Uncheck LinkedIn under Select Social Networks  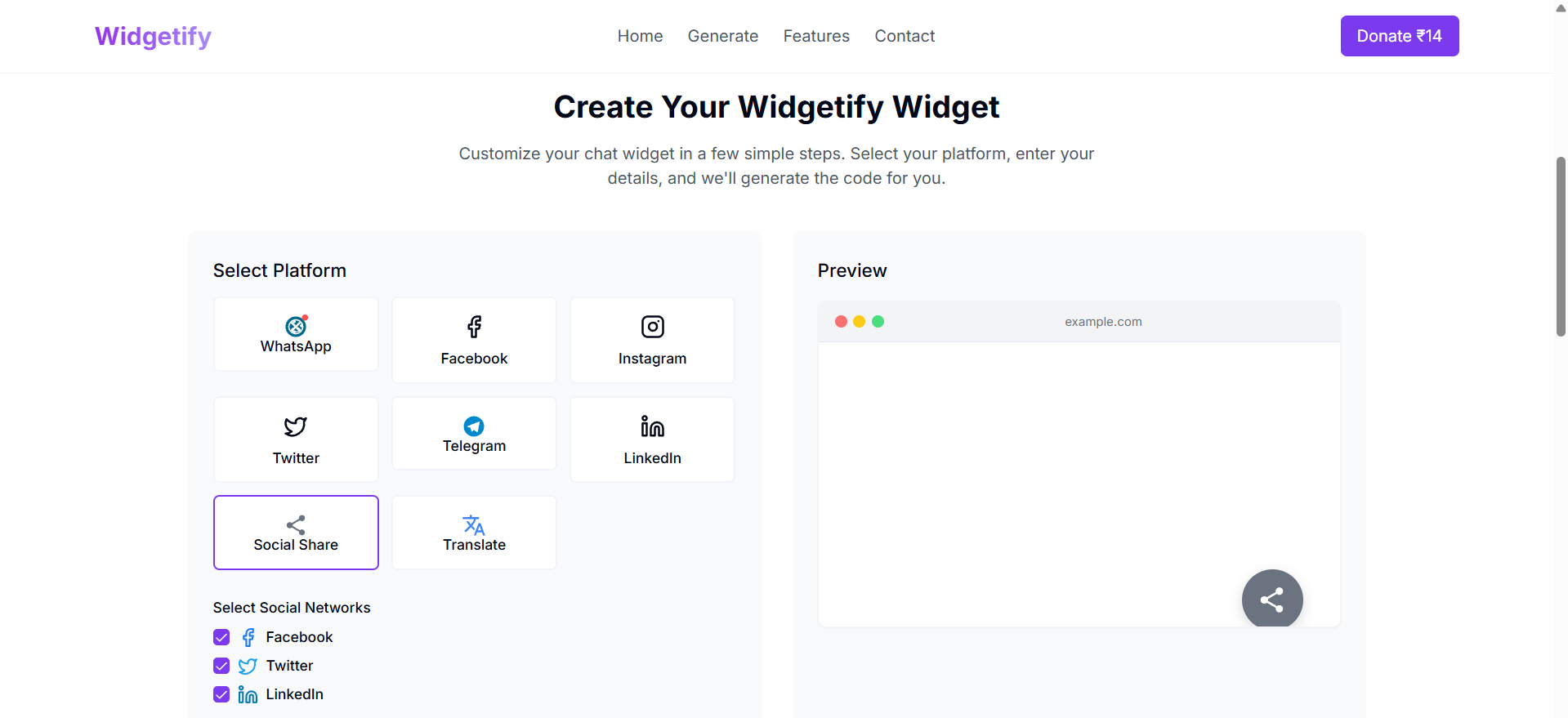(221, 694)
